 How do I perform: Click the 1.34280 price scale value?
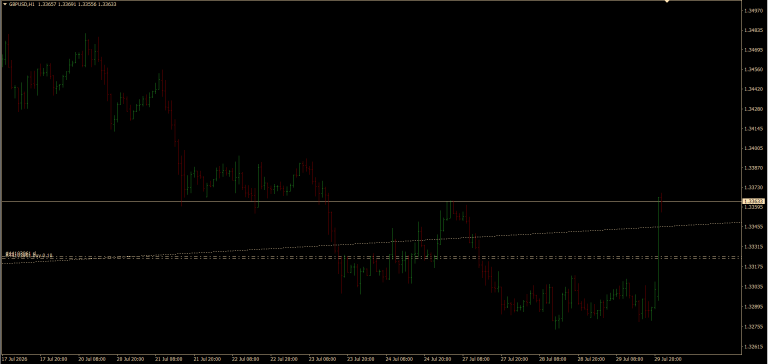(x=754, y=109)
